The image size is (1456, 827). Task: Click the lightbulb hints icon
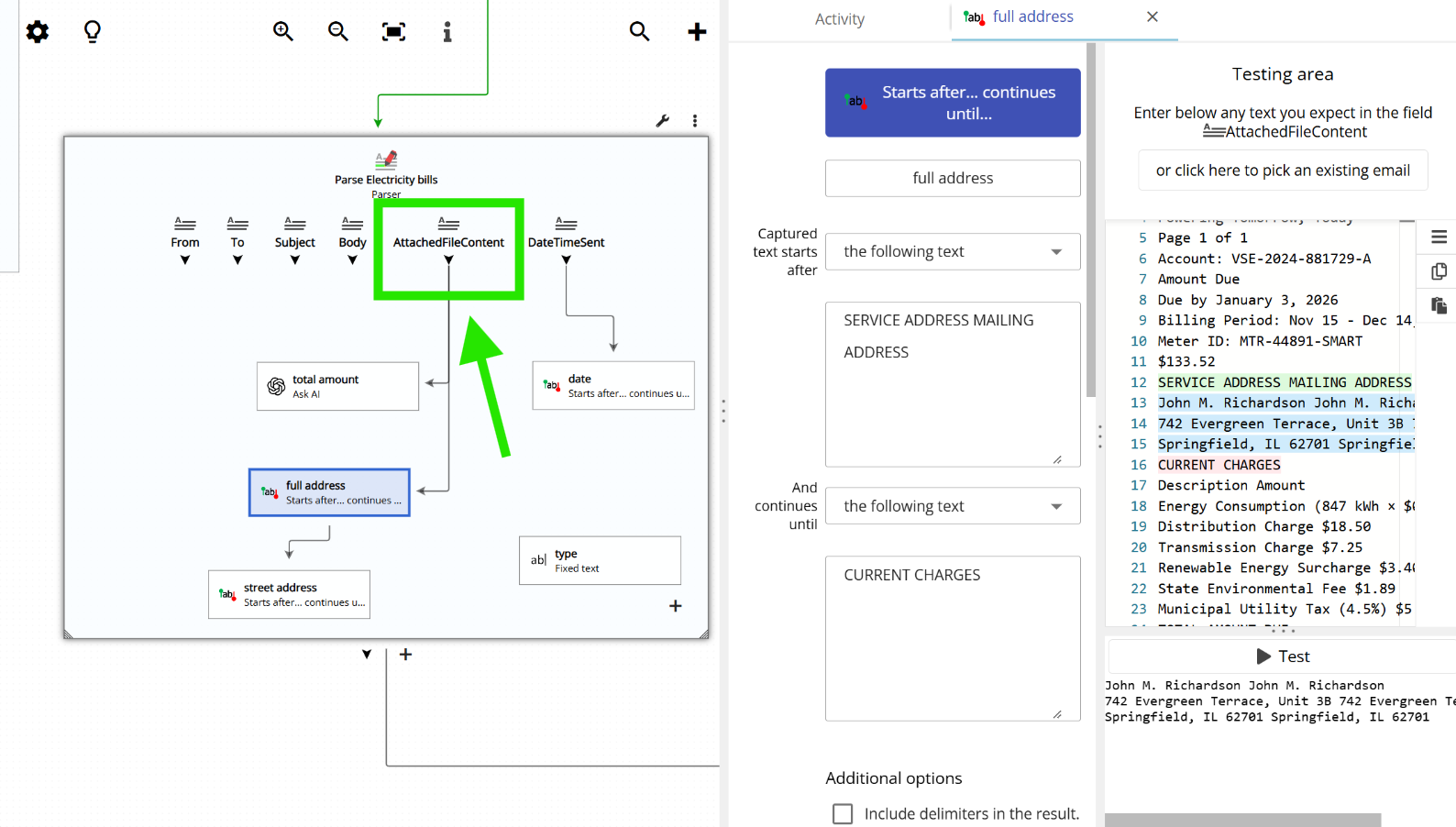(x=93, y=32)
